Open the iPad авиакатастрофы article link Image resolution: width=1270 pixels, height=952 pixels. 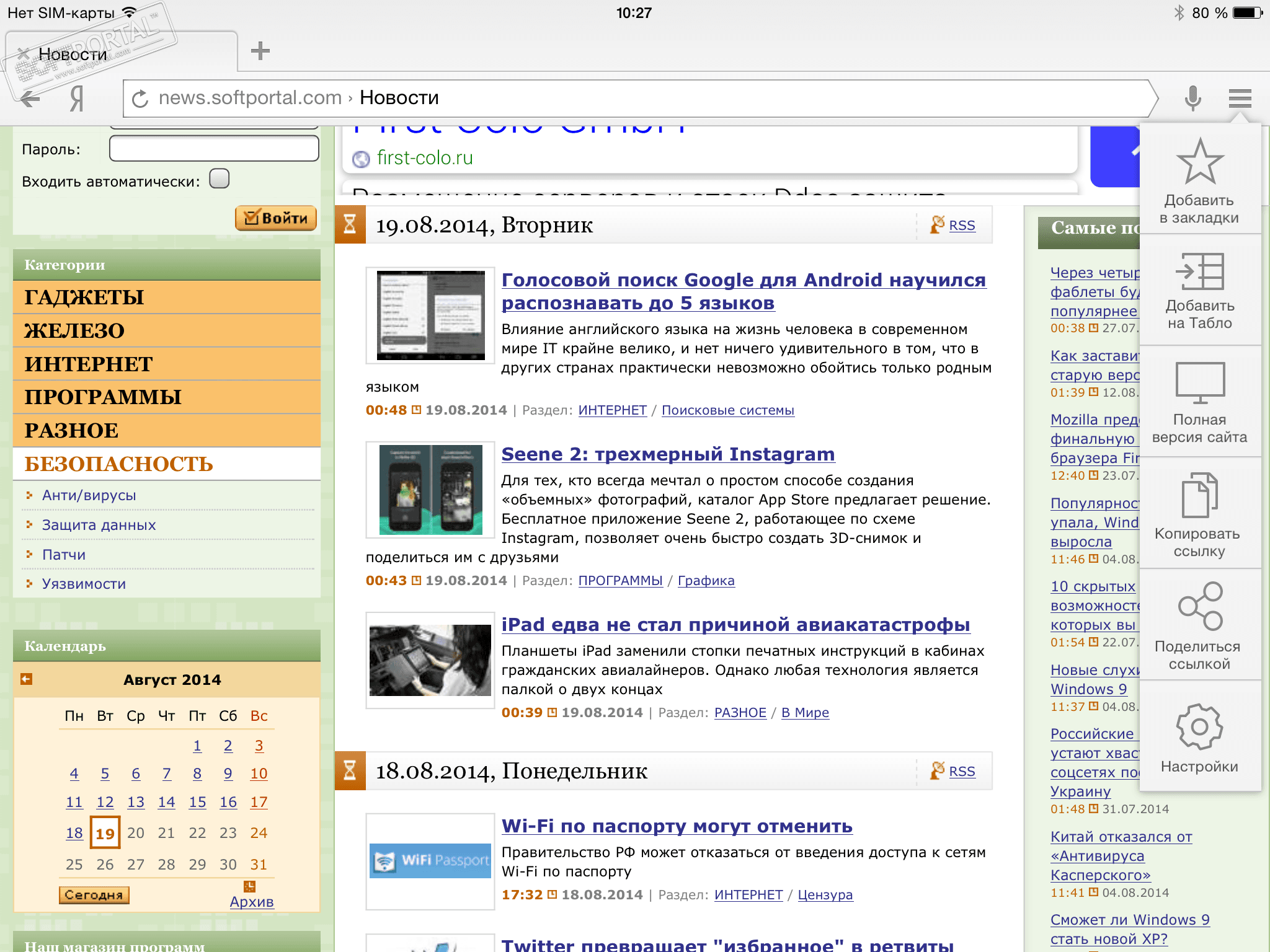point(735,625)
